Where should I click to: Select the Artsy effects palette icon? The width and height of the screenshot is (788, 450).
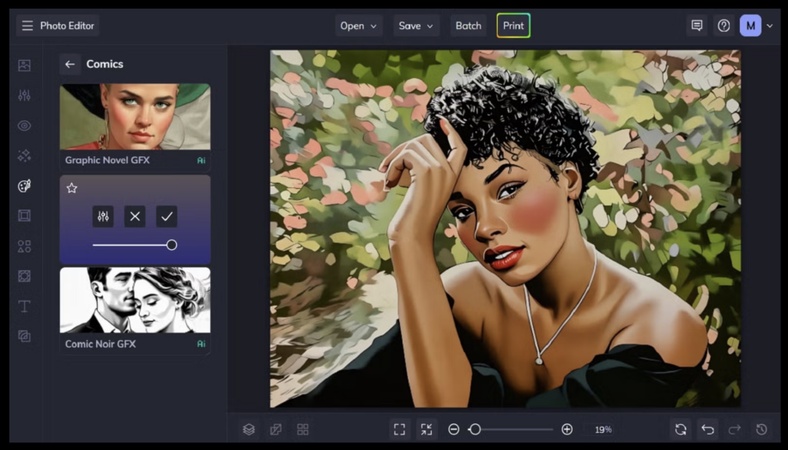(24, 186)
